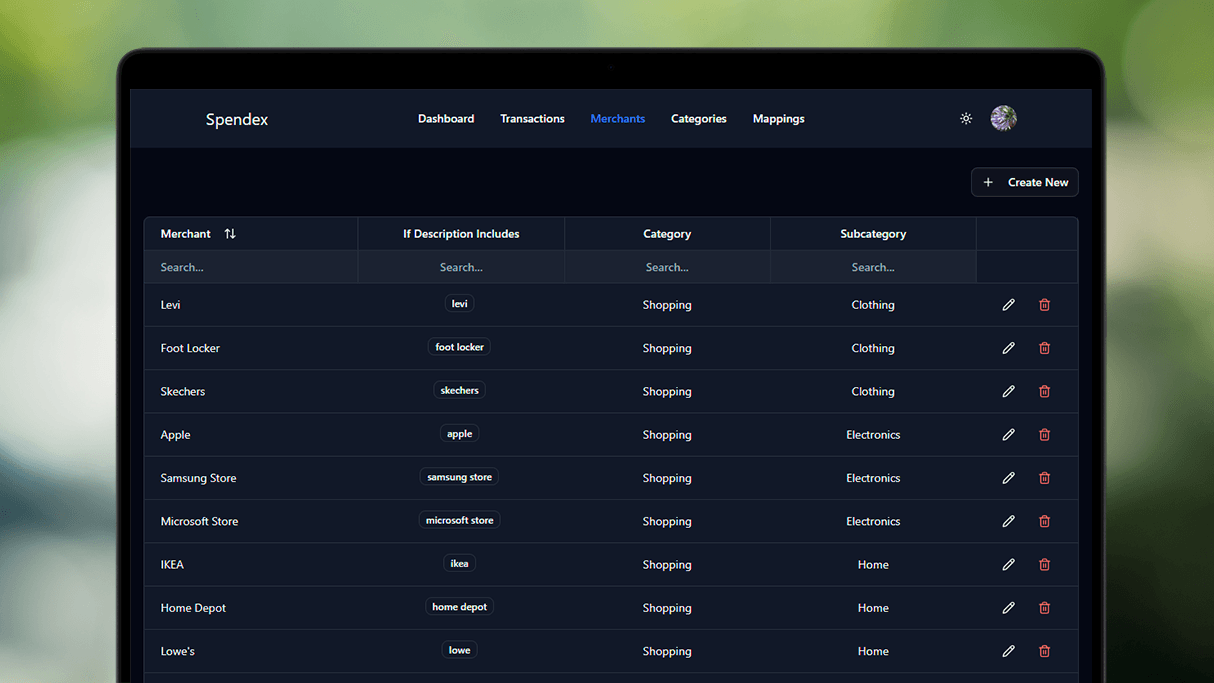This screenshot has width=1214, height=683.
Task: Edit the Levi merchant row
Action: (x=1008, y=305)
